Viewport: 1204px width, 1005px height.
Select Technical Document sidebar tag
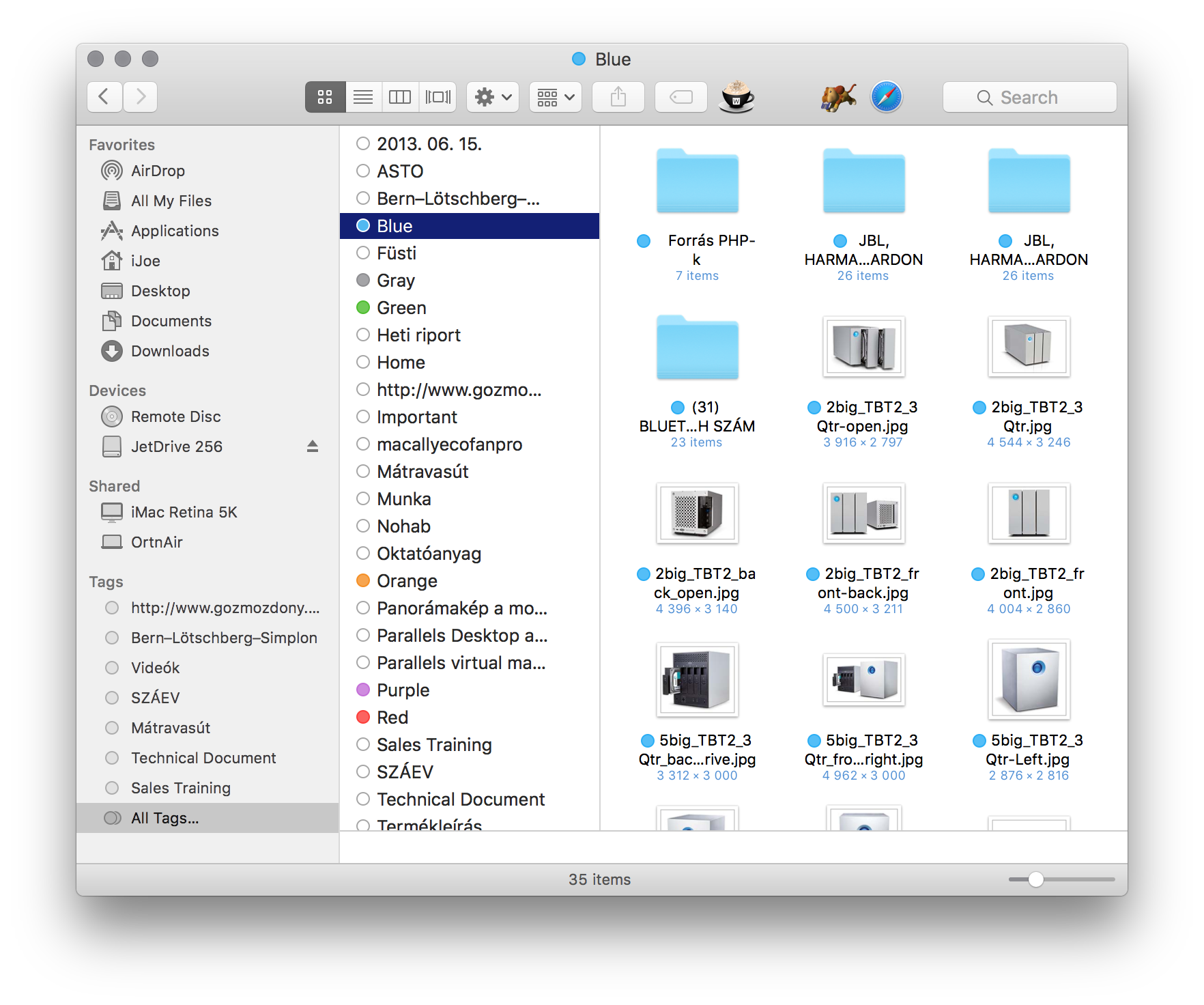(x=207, y=758)
